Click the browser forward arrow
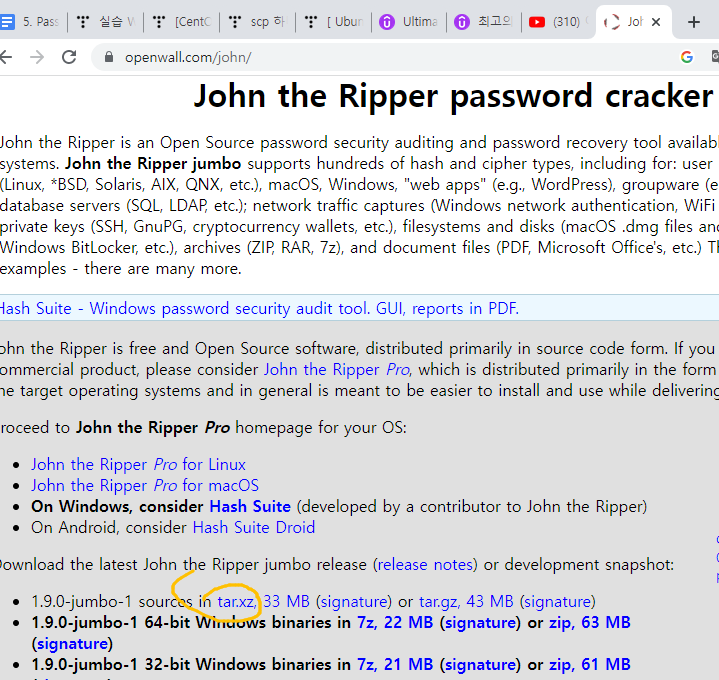The width and height of the screenshot is (719, 680). (x=37, y=57)
